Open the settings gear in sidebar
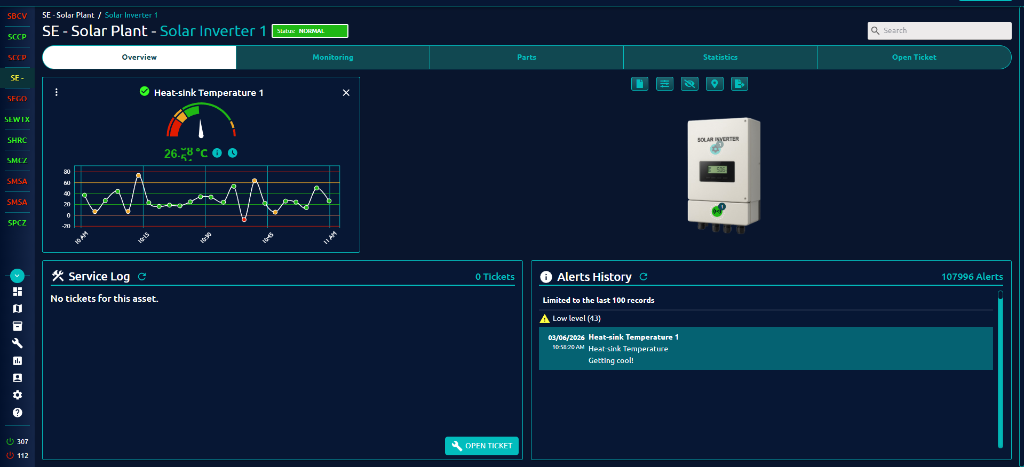1024x467 pixels. click(17, 395)
